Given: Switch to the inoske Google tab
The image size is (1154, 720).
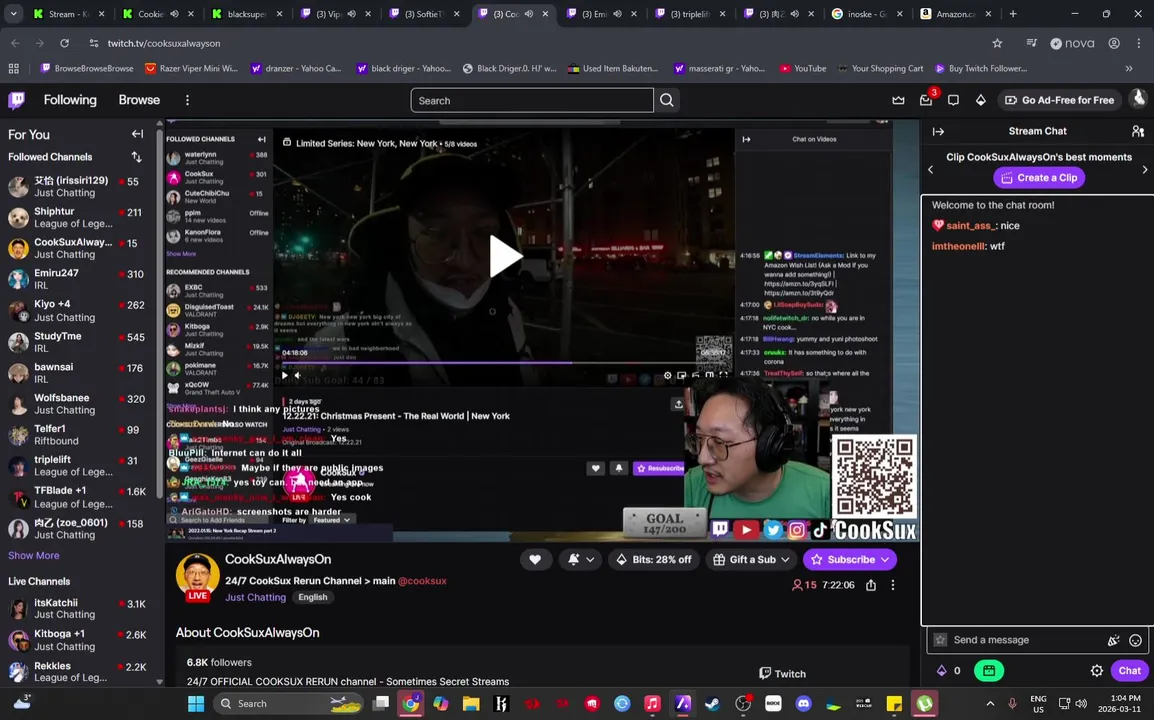Looking at the screenshot, I should tap(868, 13).
